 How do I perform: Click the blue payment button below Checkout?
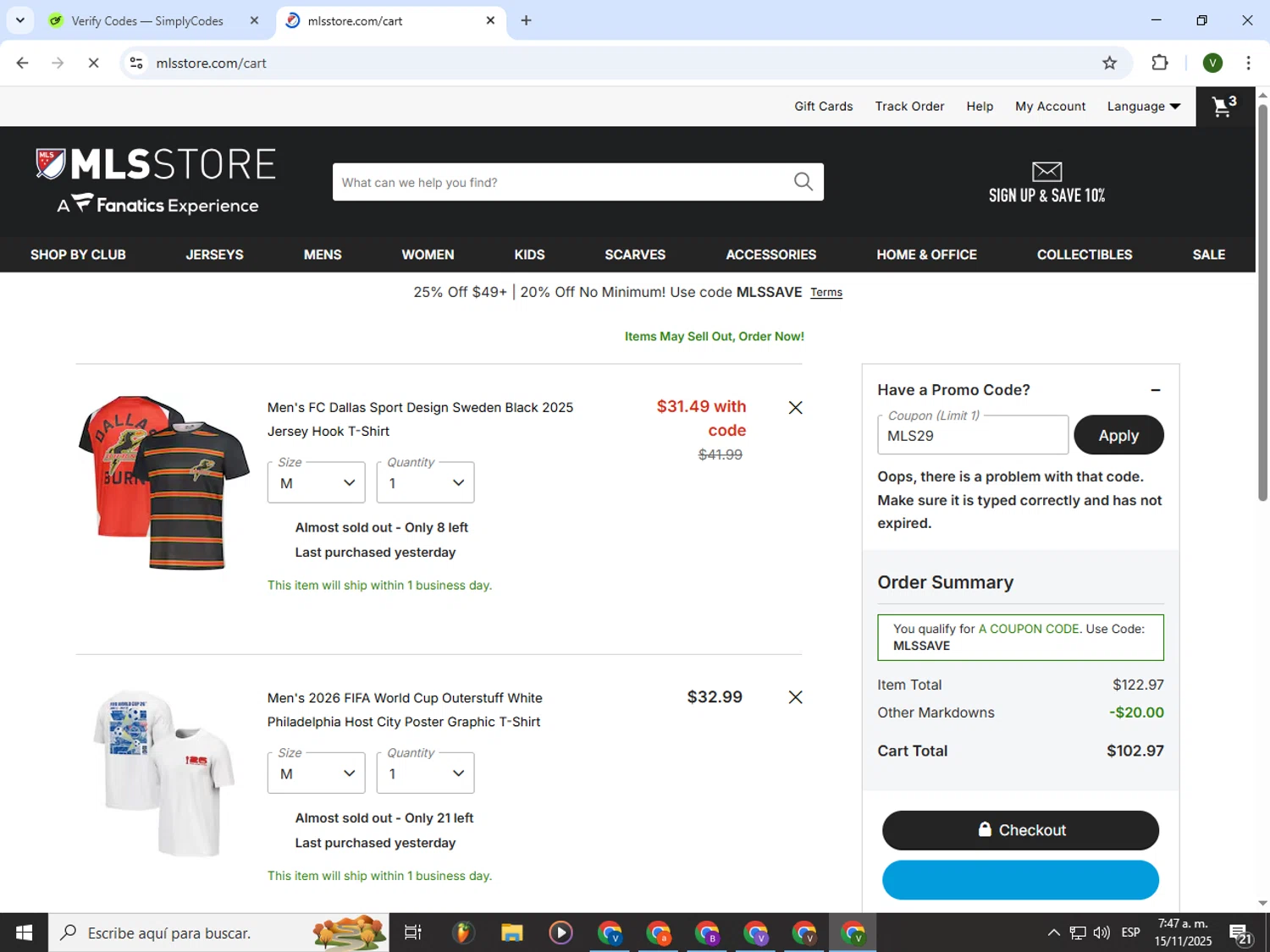point(1020,880)
